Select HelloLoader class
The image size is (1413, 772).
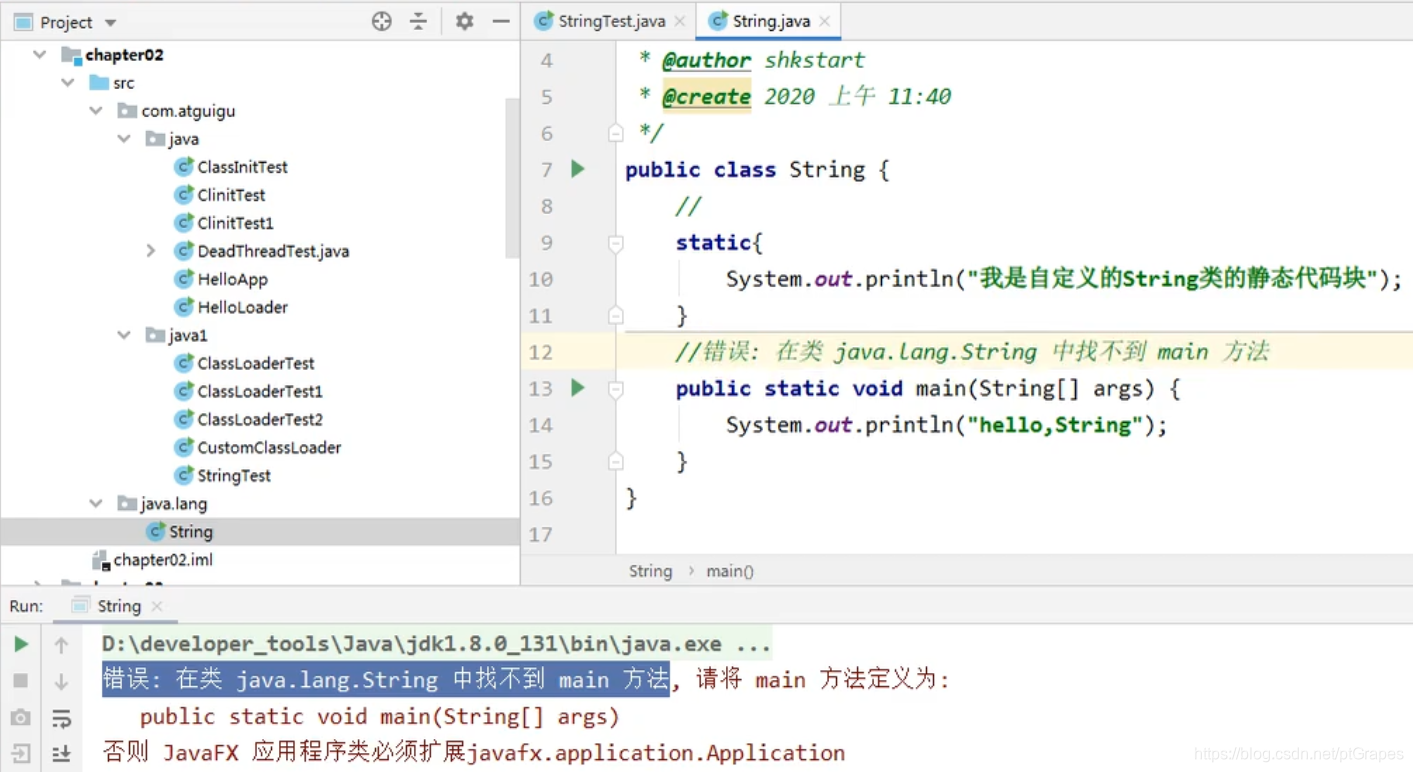coord(242,307)
